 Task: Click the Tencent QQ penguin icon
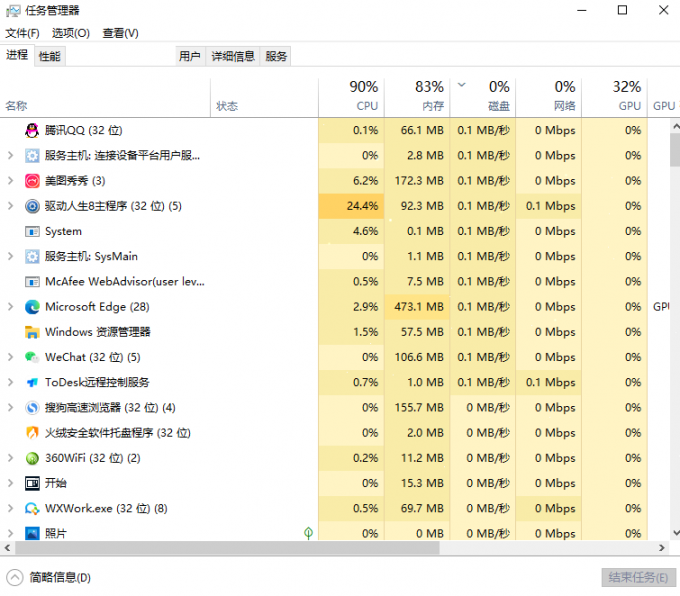tap(32, 130)
